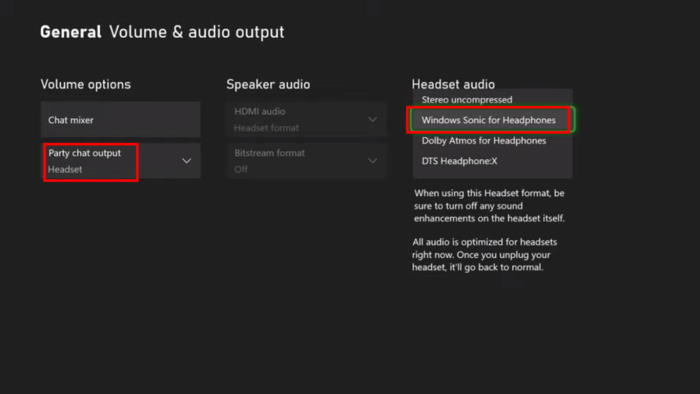This screenshot has width=700, height=394.
Task: Click the Headset audio section heading
Action: [x=453, y=84]
